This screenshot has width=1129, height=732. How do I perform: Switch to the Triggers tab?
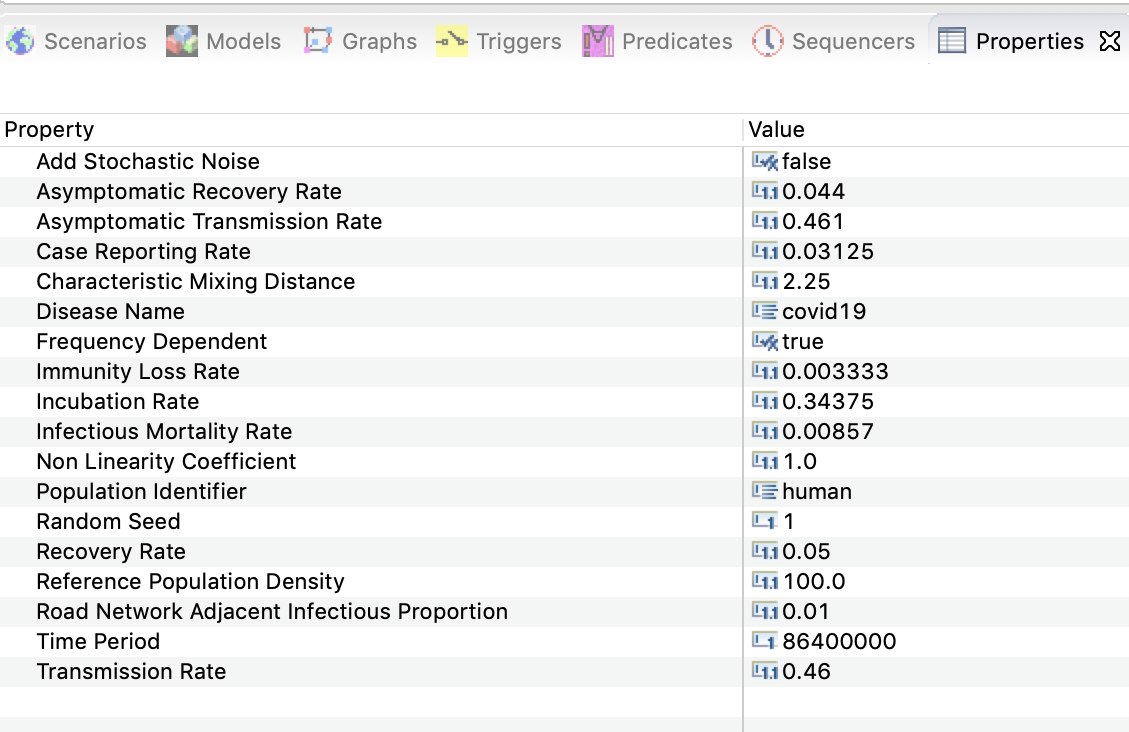click(499, 41)
